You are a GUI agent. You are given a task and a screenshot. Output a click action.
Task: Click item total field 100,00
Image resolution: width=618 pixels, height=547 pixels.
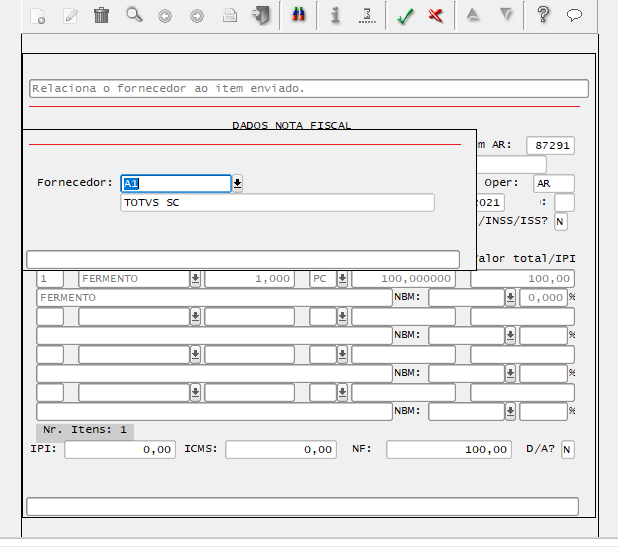(522, 279)
